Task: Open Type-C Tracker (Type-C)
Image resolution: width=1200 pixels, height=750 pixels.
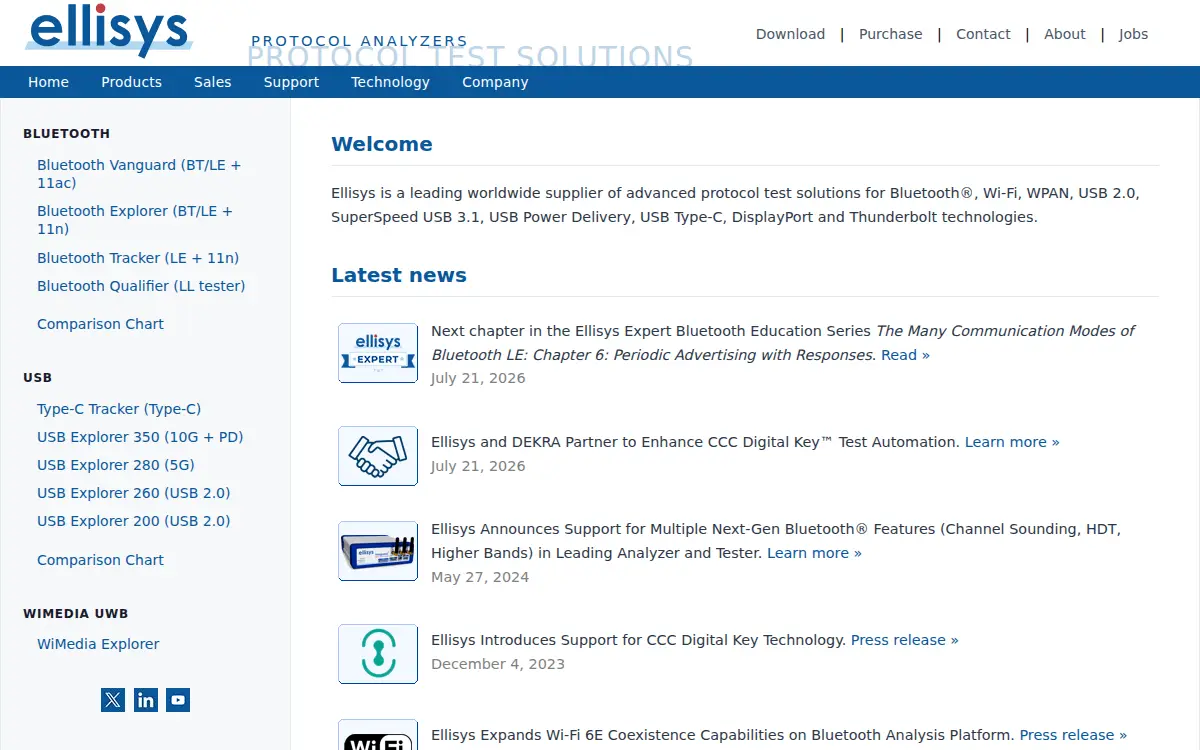Action: tap(119, 409)
